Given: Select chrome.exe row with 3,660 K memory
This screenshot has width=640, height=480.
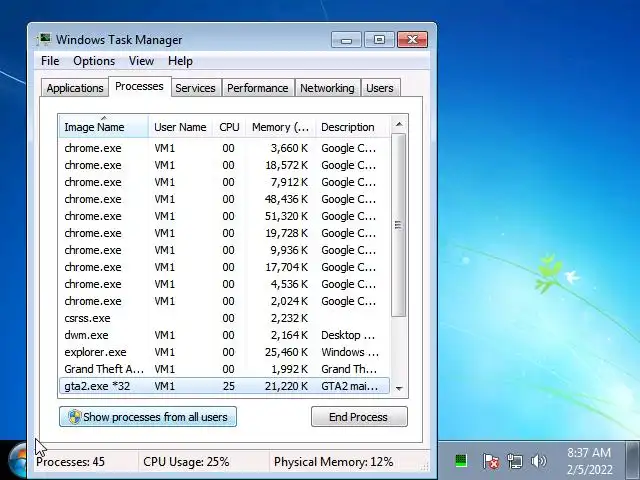Looking at the screenshot, I should (224, 148).
